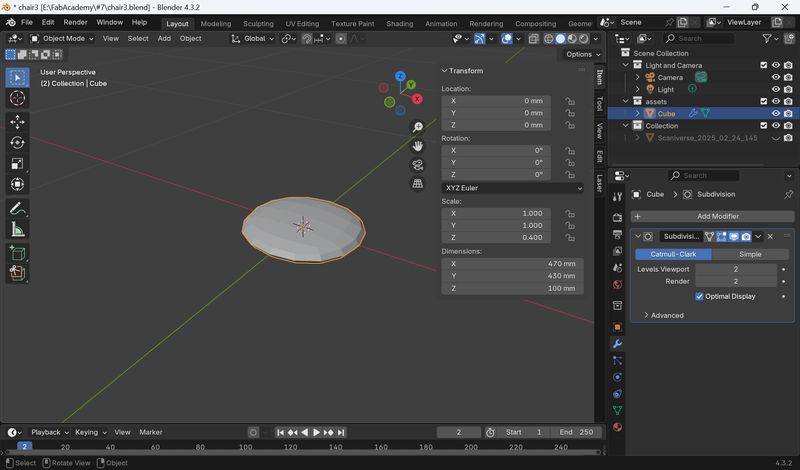This screenshot has height=470, width=800.
Task: Switch to the Modeling workspace tab
Action: pos(215,23)
